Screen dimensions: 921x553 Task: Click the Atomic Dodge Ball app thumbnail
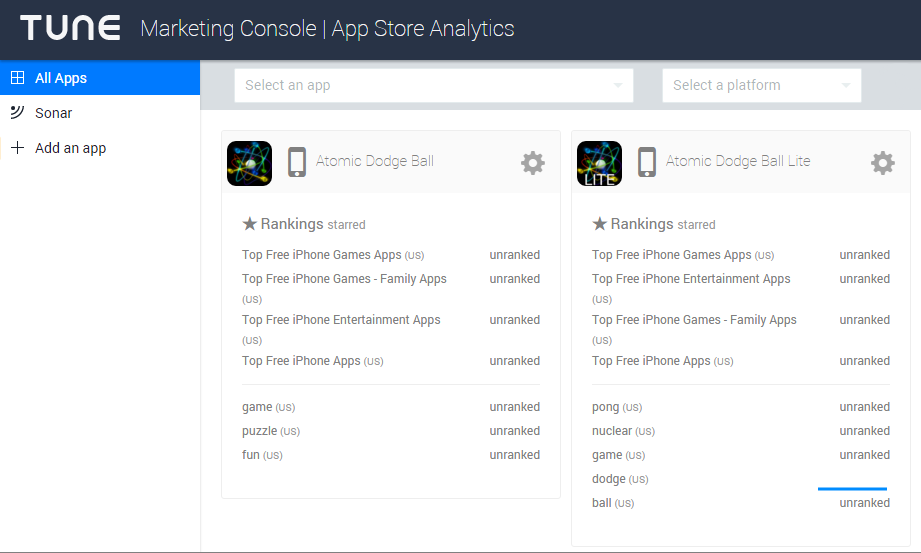tap(249, 163)
